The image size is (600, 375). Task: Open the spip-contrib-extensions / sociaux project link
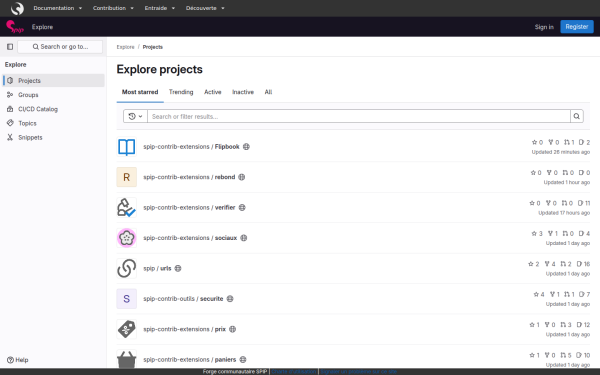(x=190, y=238)
